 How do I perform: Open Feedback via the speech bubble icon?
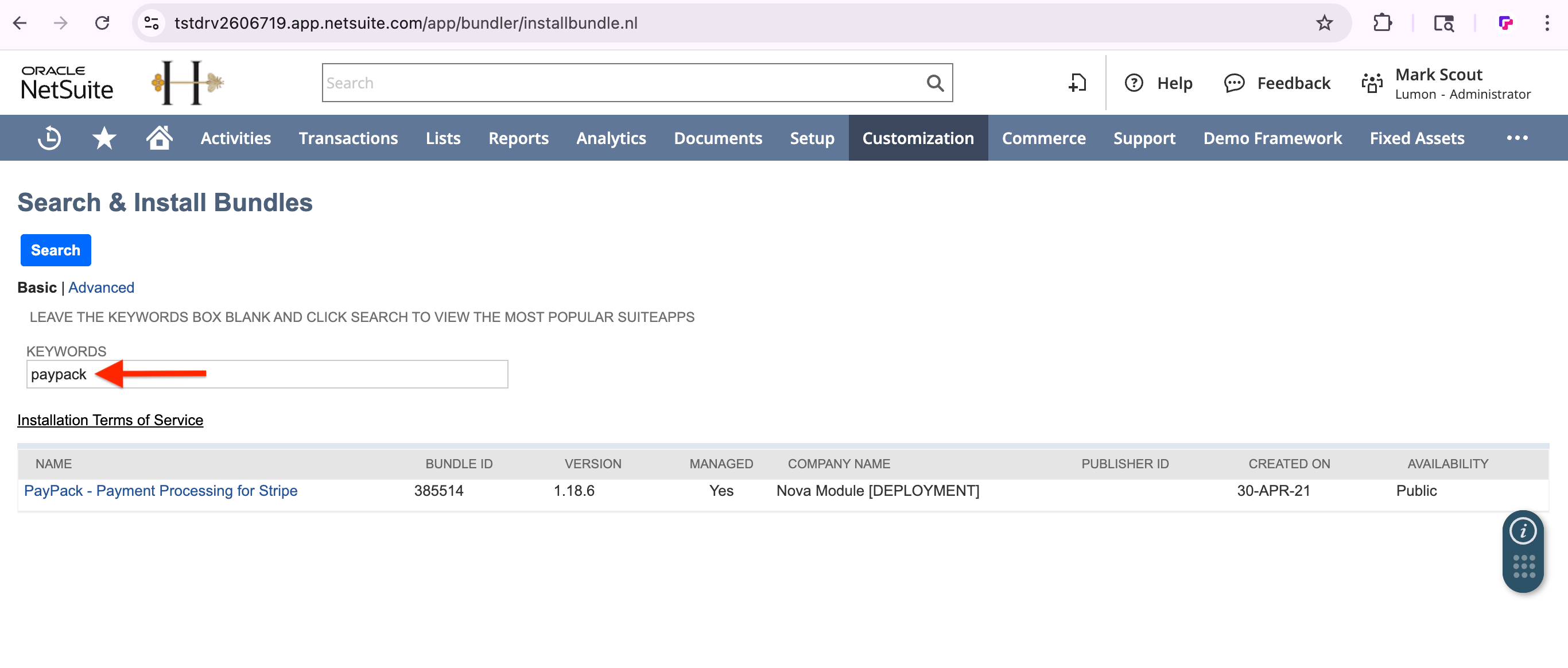1234,83
